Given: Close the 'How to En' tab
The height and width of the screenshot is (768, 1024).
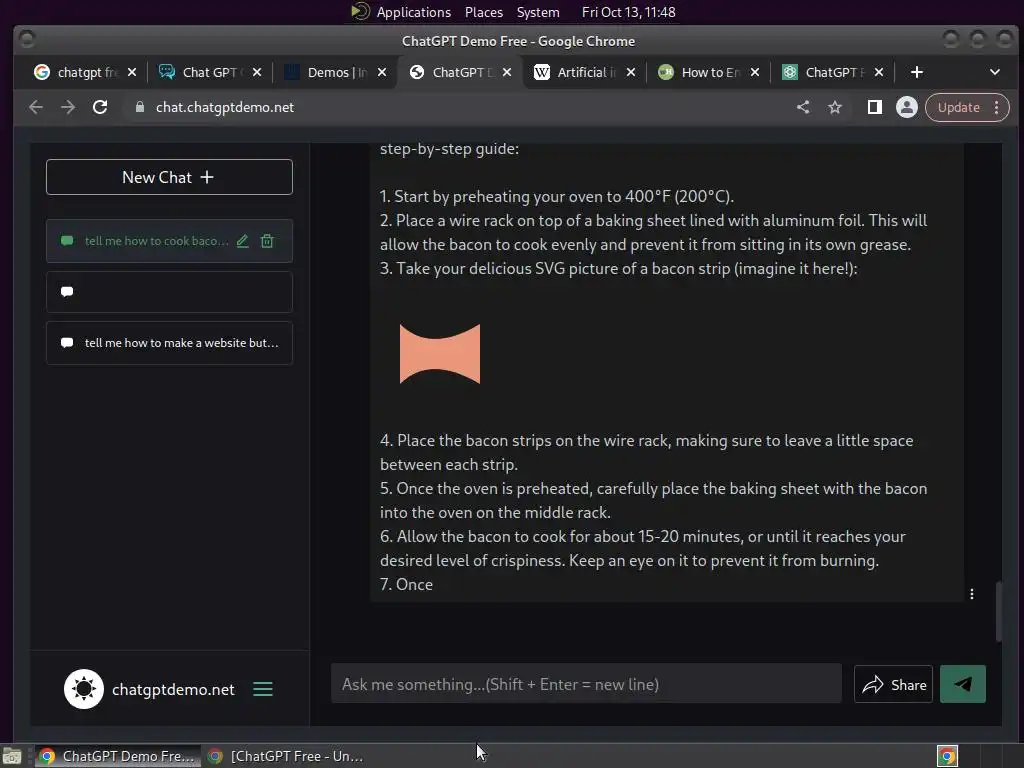Looking at the screenshot, I should (755, 72).
